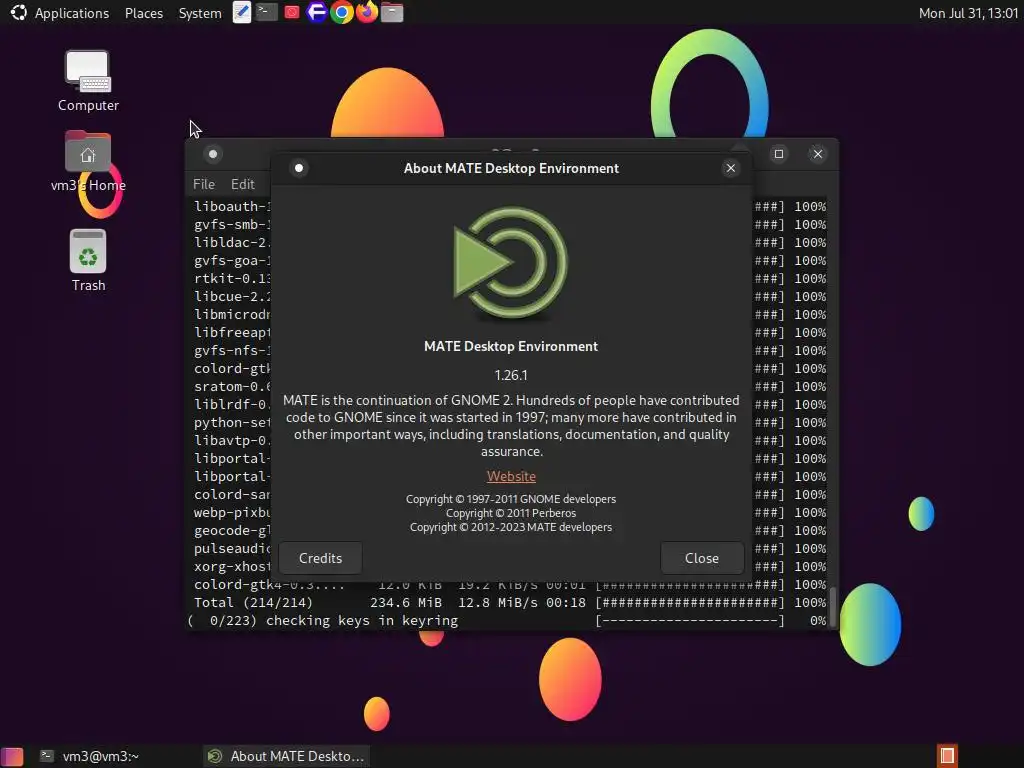Switch to About MATE Deskto... taskbar entry
This screenshot has height=768, width=1024.
(x=287, y=756)
